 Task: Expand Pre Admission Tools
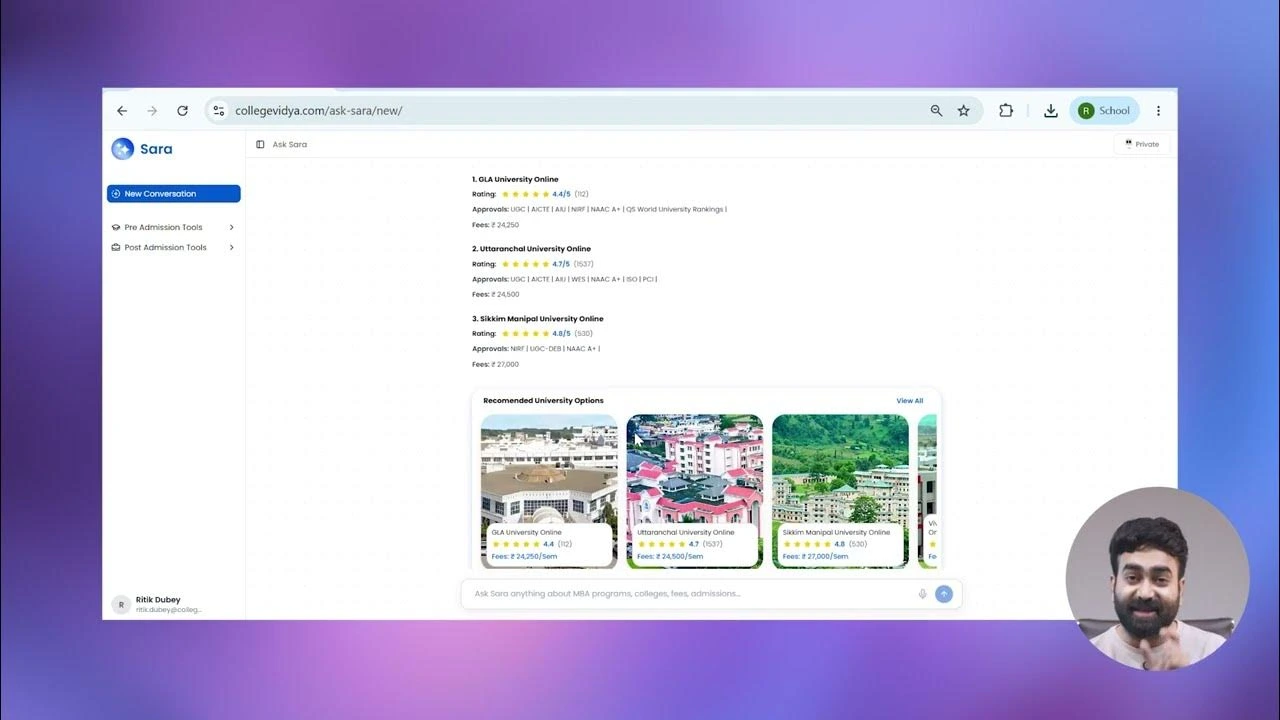[x=173, y=227]
